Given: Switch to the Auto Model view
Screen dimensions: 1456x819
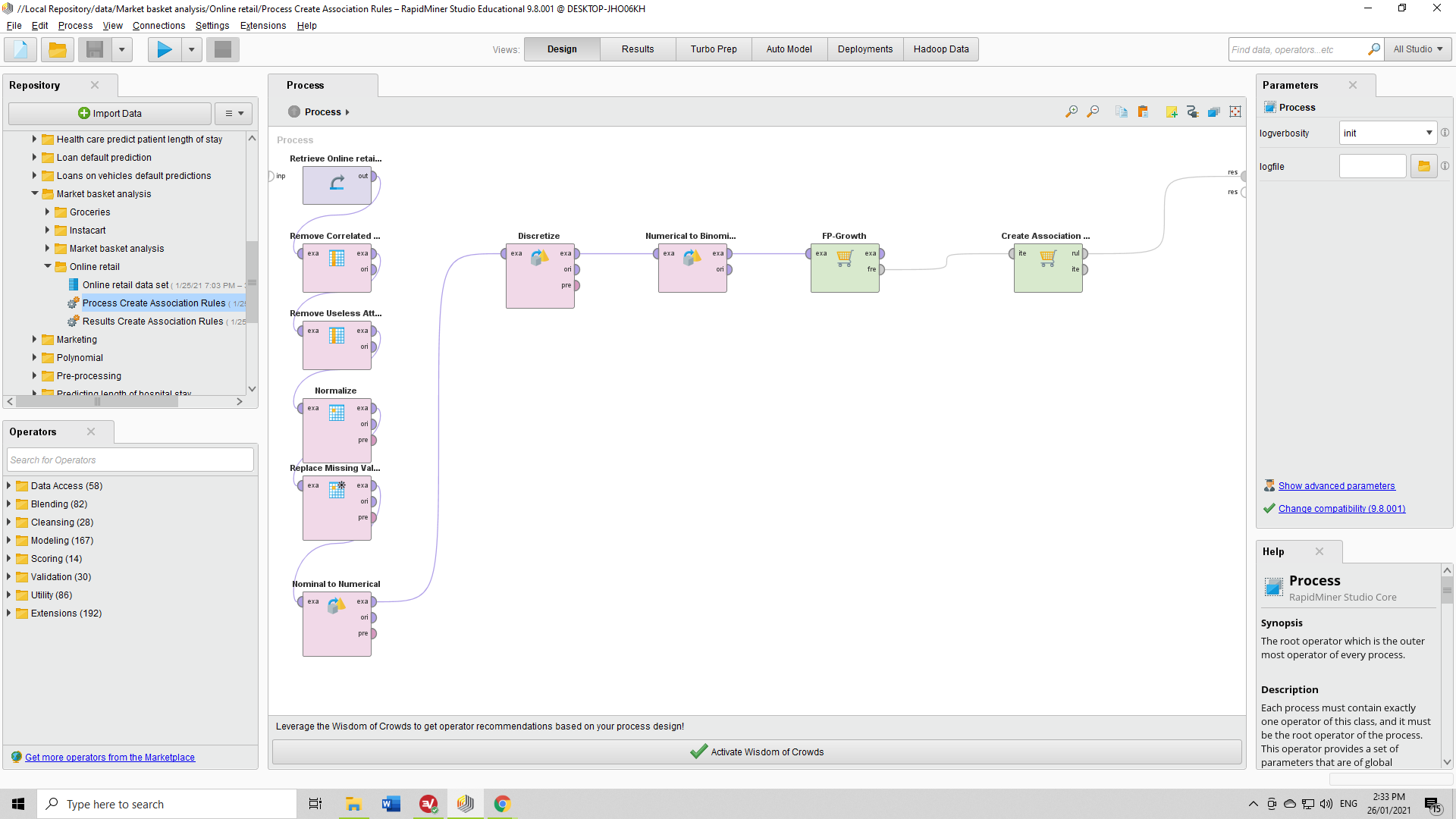Looking at the screenshot, I should pos(789,49).
